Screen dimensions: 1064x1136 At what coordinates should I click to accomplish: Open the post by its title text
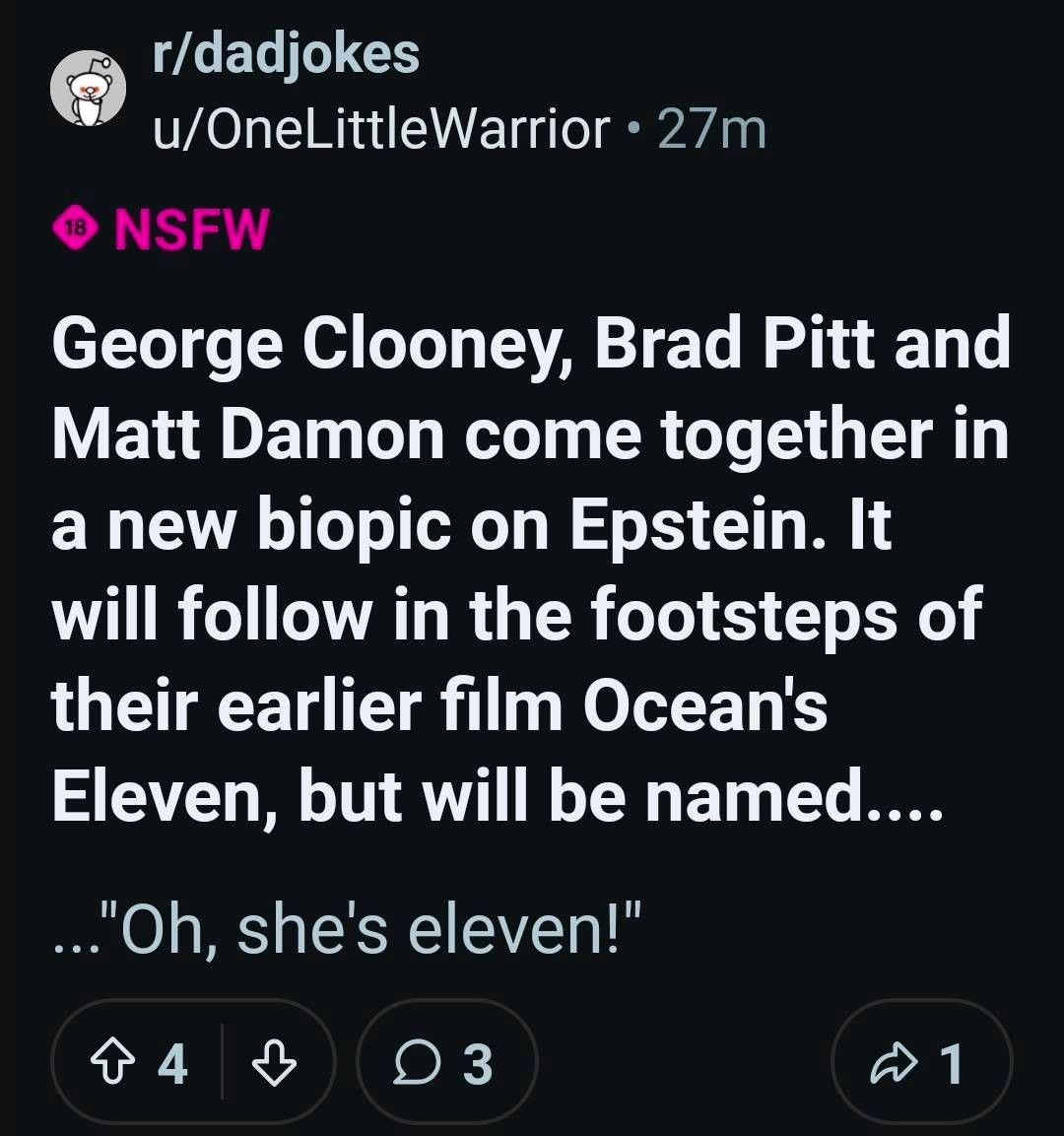pyautogui.click(x=531, y=568)
